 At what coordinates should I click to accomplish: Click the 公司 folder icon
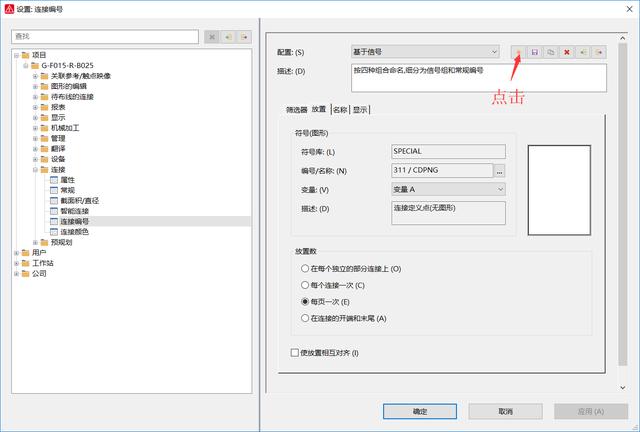point(25,274)
